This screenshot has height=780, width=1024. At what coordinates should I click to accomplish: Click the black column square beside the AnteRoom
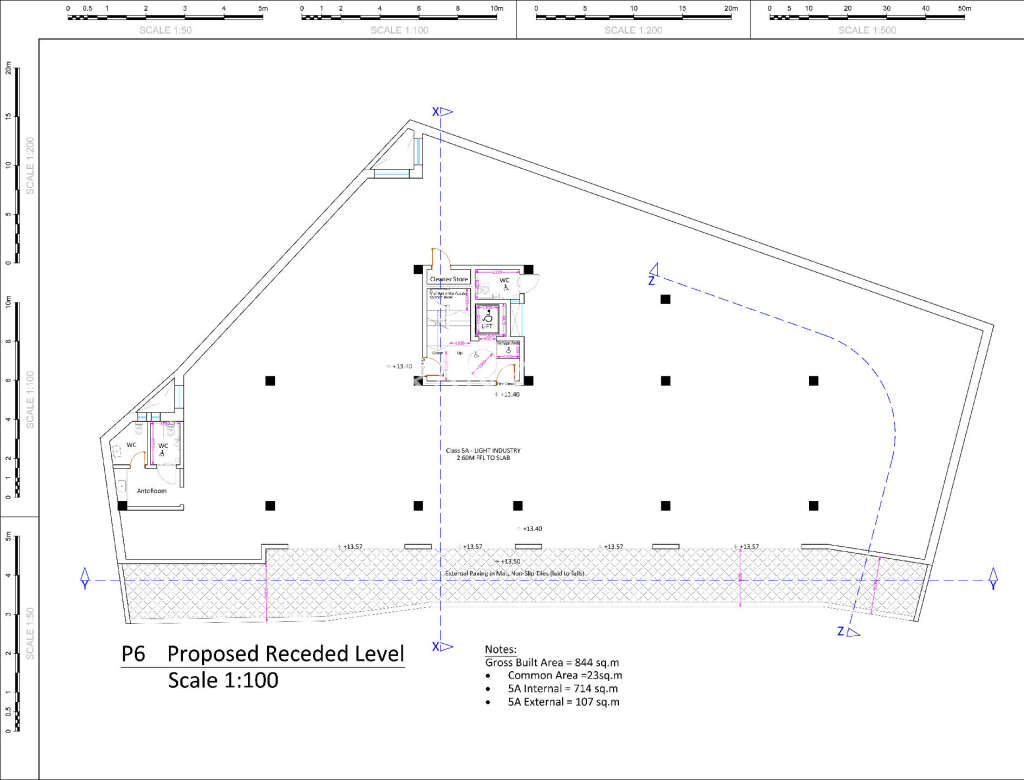122,505
